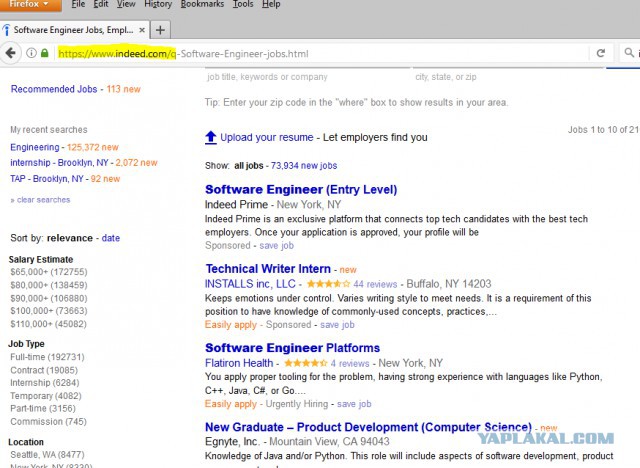This screenshot has height=468, width=640.
Task: Click the job title keywords input field
Action: click(307, 77)
